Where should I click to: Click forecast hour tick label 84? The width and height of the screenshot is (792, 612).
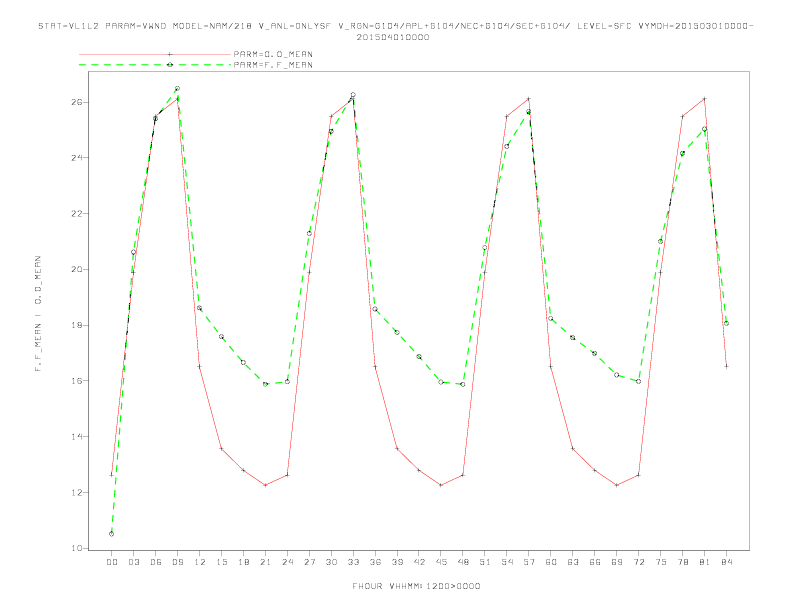[x=726, y=562]
